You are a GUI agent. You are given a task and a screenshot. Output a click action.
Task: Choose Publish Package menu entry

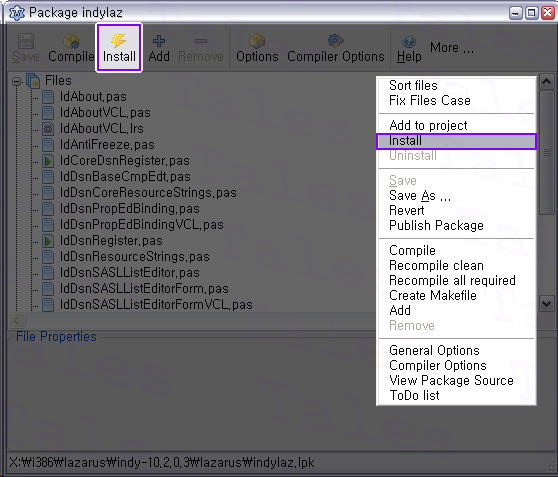(456, 225)
